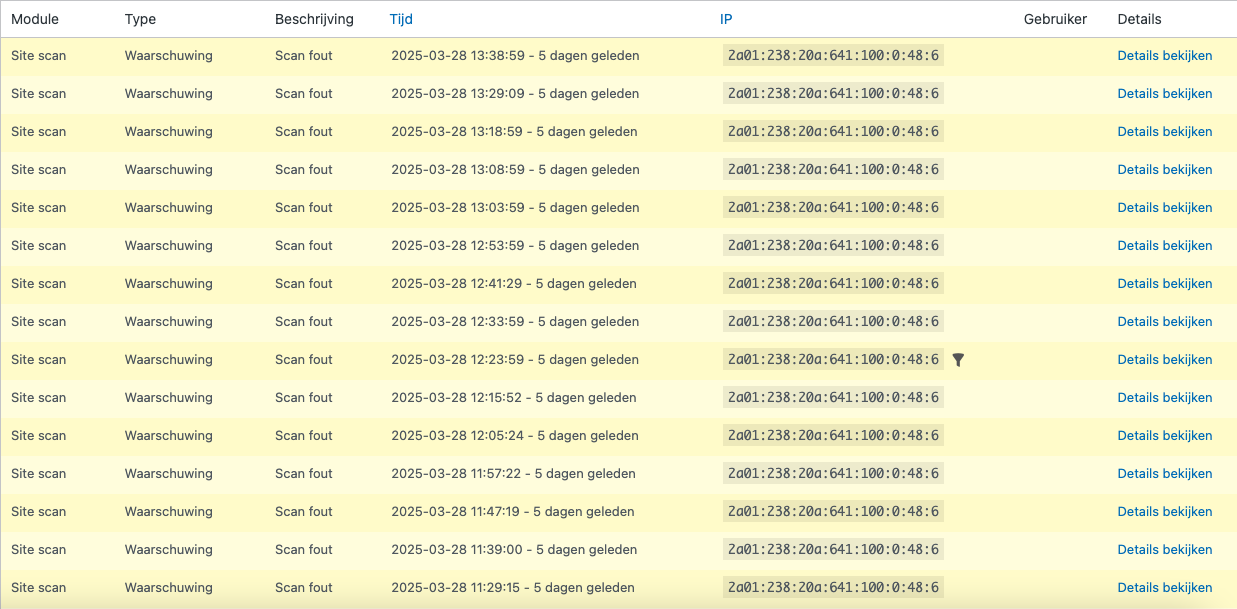
Task: Click the IP address for the 11:57:22 scan
Action: point(833,474)
